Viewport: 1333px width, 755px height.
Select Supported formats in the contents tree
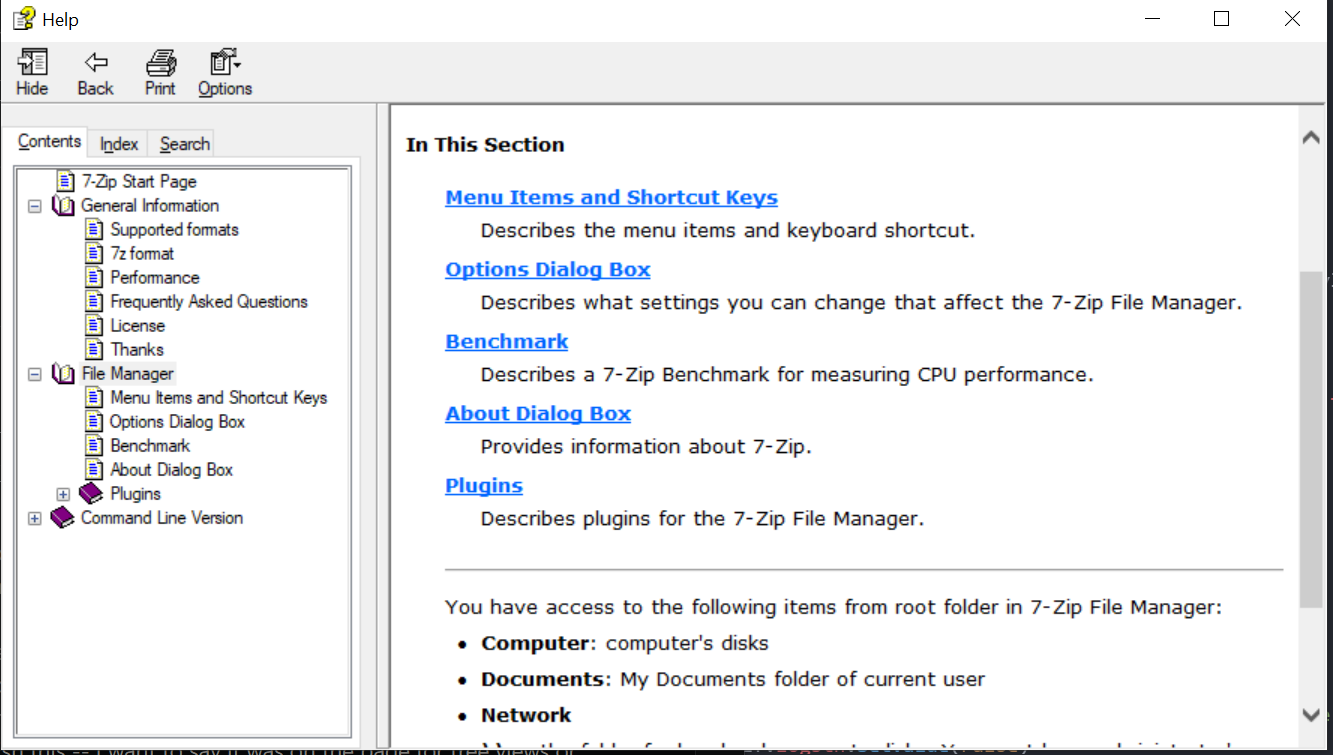click(175, 230)
